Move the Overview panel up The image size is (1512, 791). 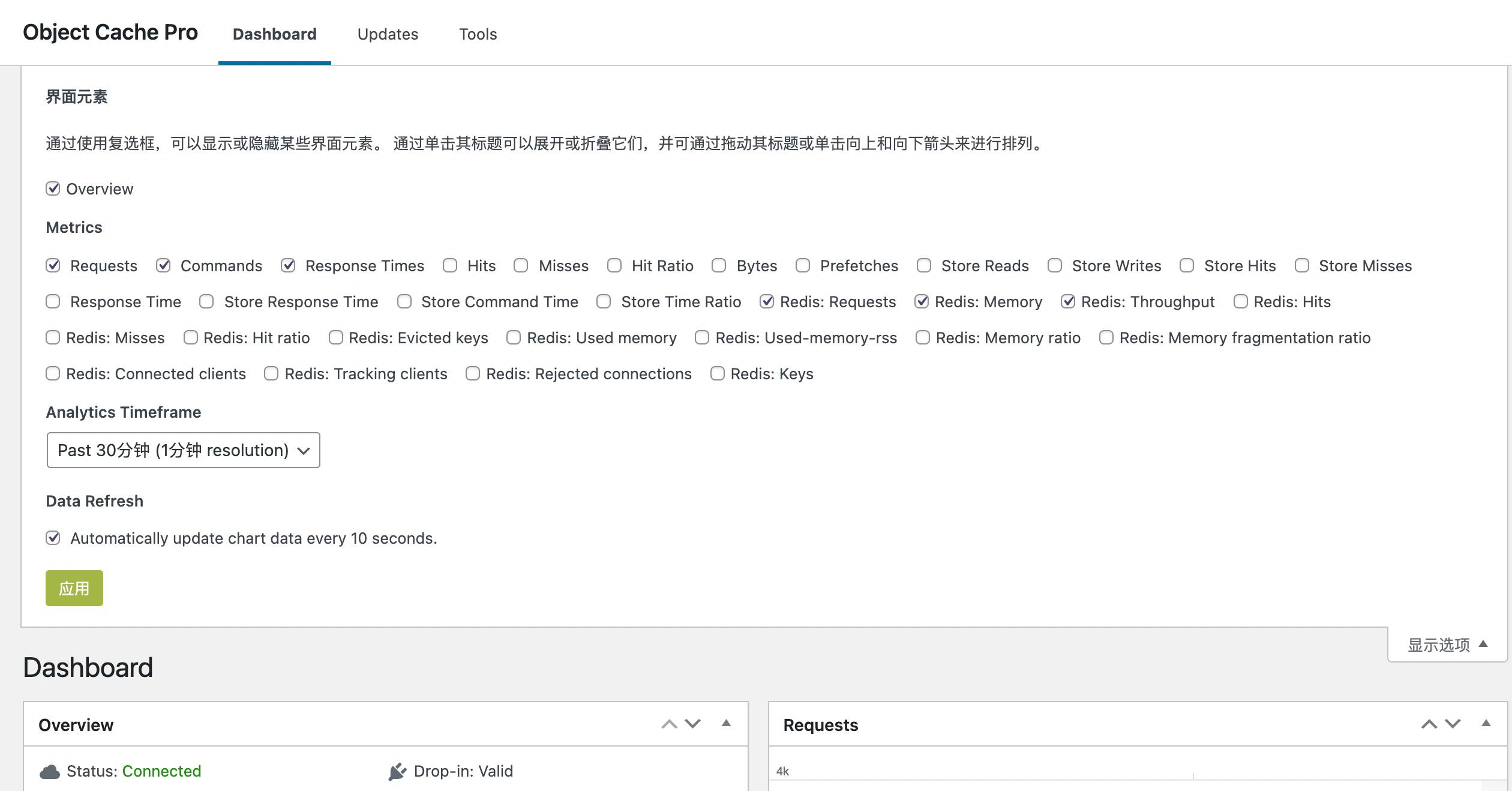669,724
